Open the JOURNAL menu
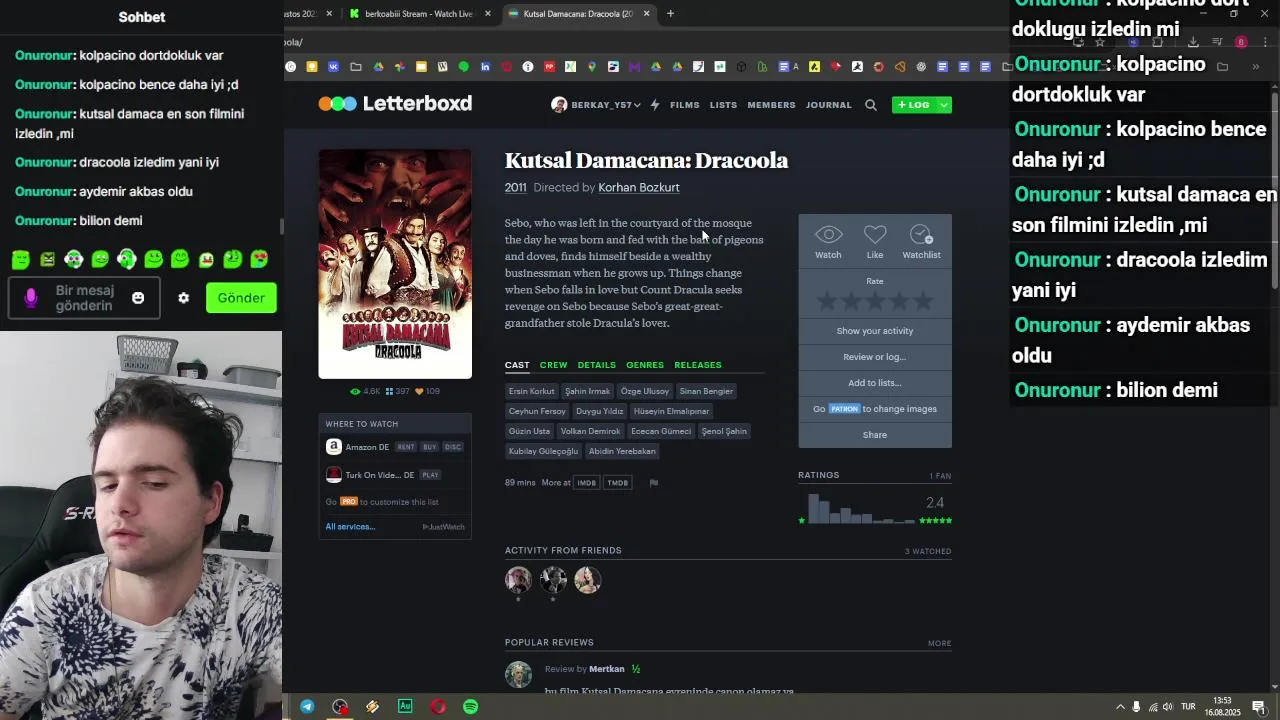 coord(829,105)
